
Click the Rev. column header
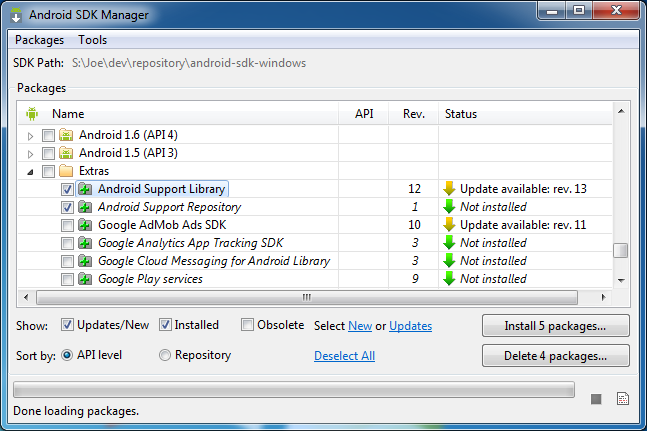pos(415,114)
